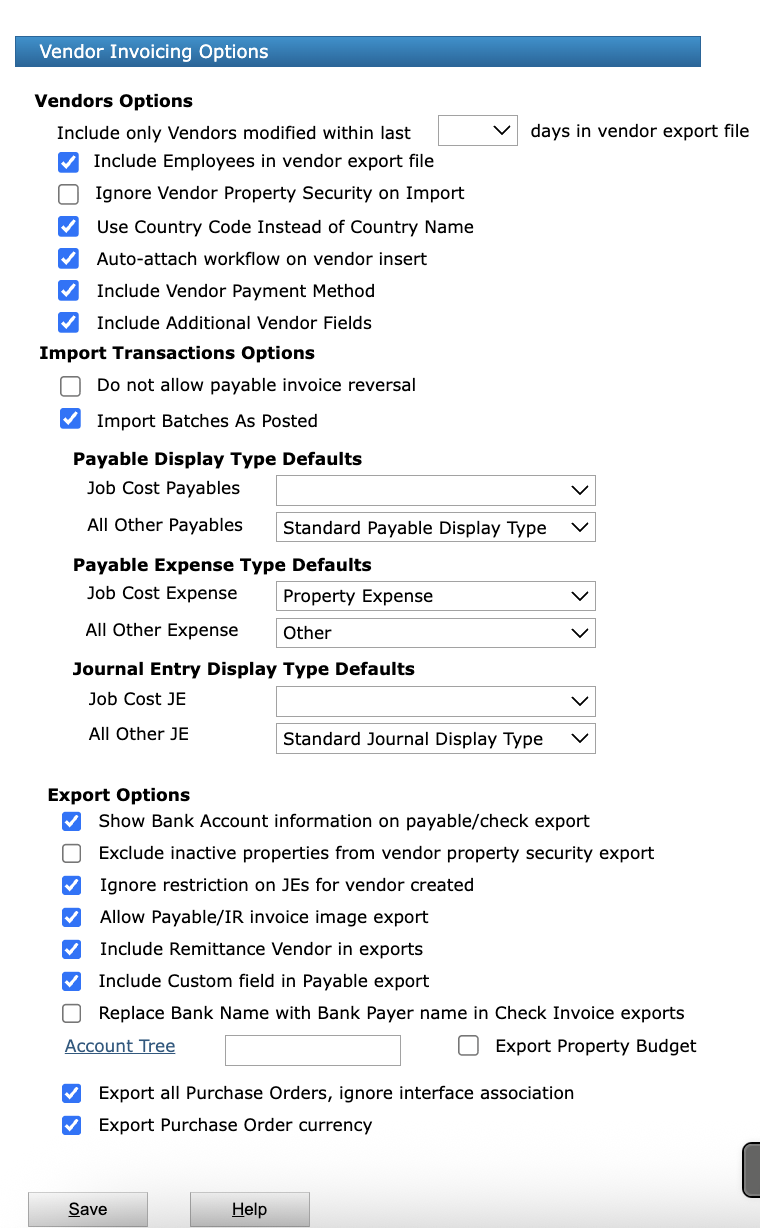This screenshot has width=760, height=1228.
Task: Enable Ignore Vendor Property Security on Import
Action: 68,194
